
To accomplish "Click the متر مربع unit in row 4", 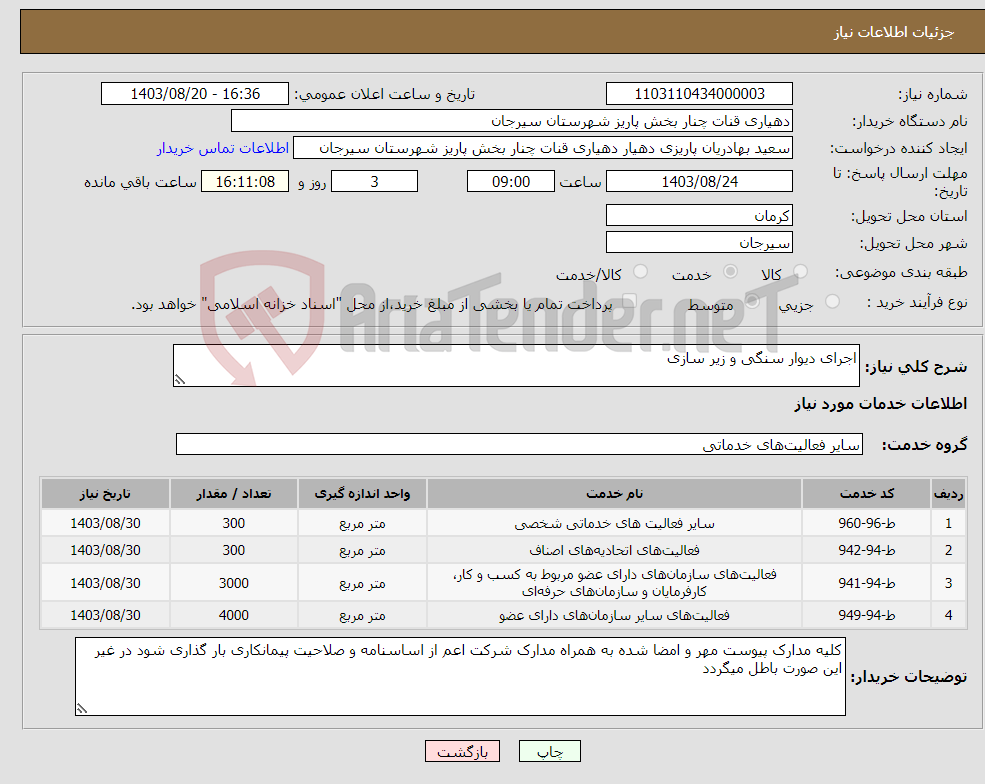I will 362,615.
